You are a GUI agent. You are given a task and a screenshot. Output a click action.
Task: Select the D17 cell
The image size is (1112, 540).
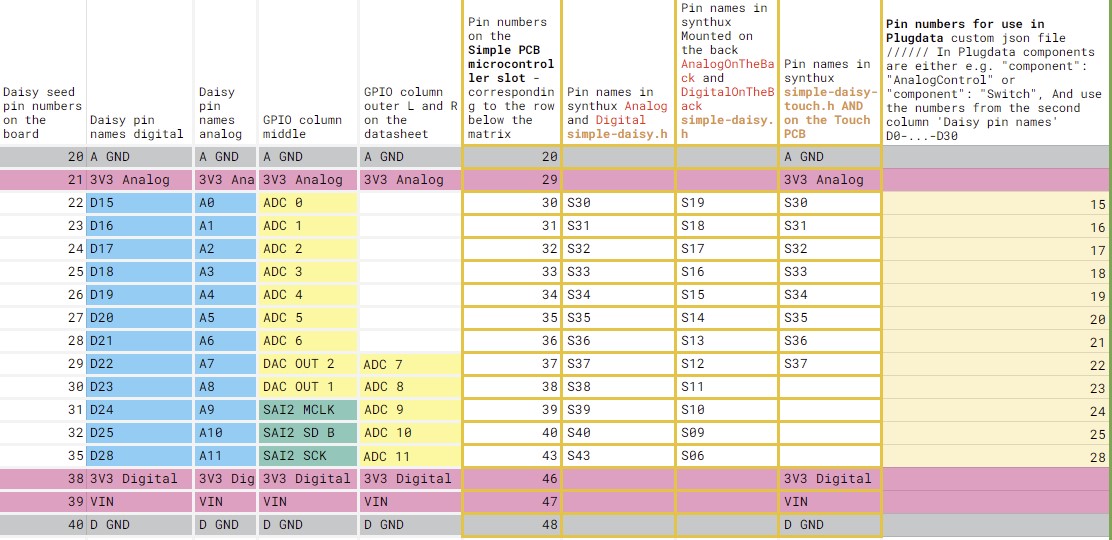140,249
